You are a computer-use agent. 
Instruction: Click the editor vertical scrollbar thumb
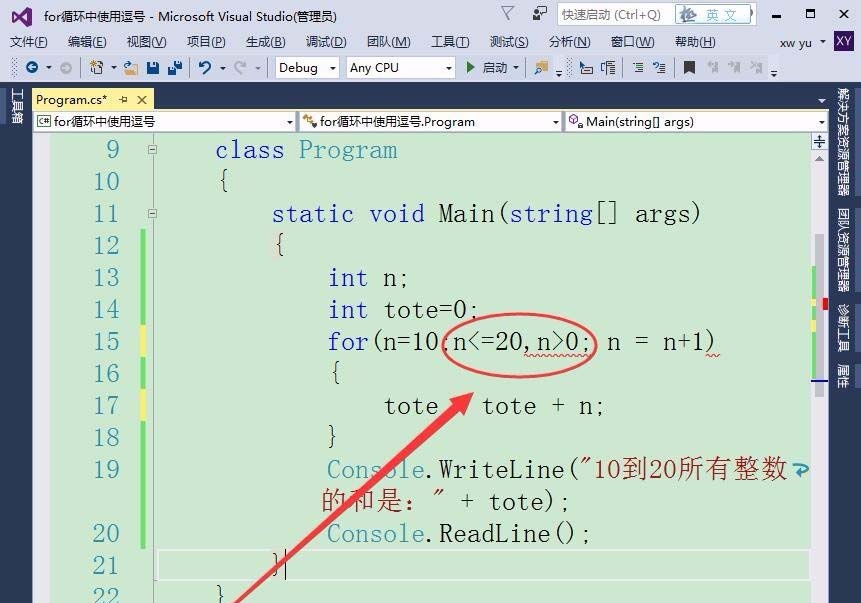point(819,315)
